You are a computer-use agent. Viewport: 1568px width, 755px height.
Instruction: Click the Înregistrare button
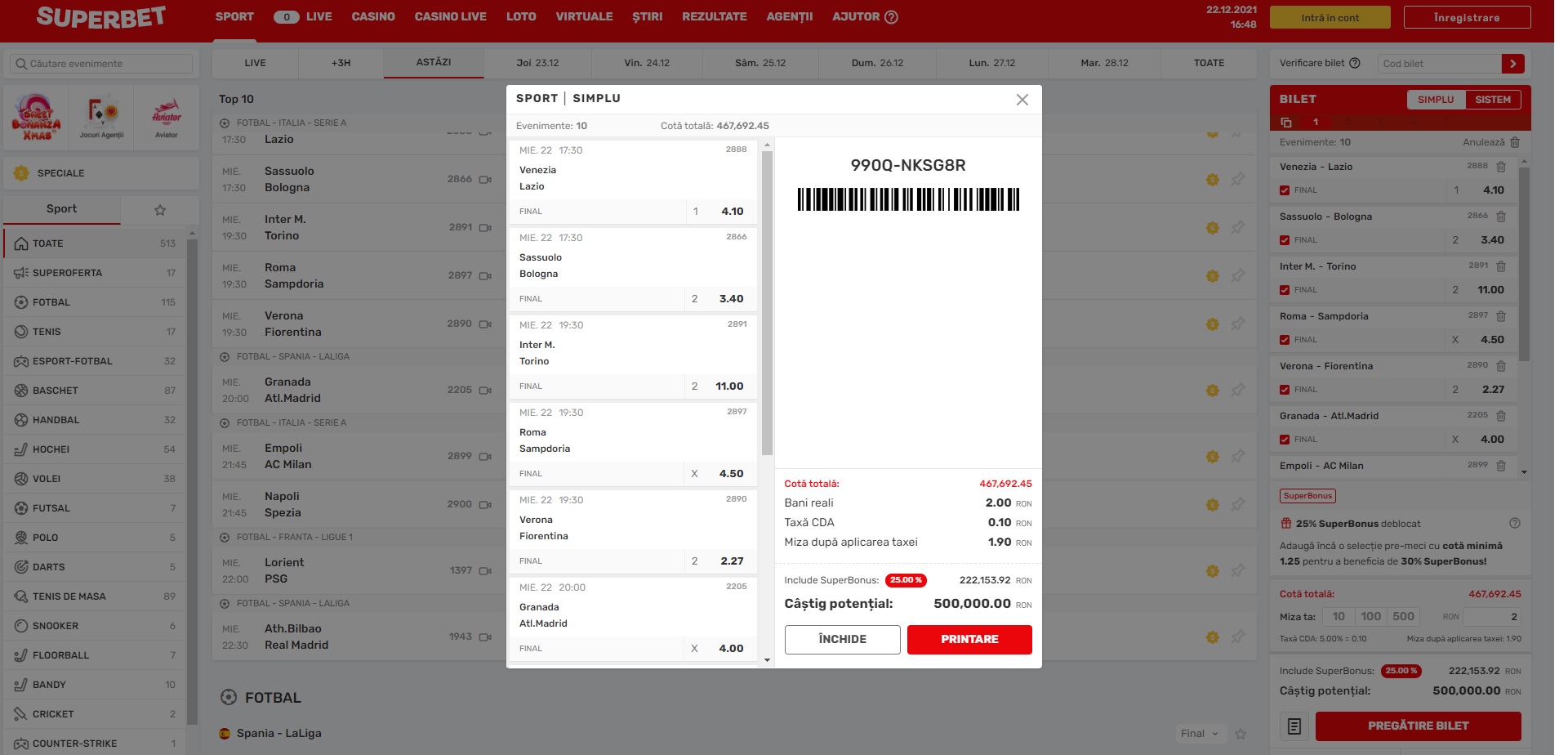(x=1467, y=17)
